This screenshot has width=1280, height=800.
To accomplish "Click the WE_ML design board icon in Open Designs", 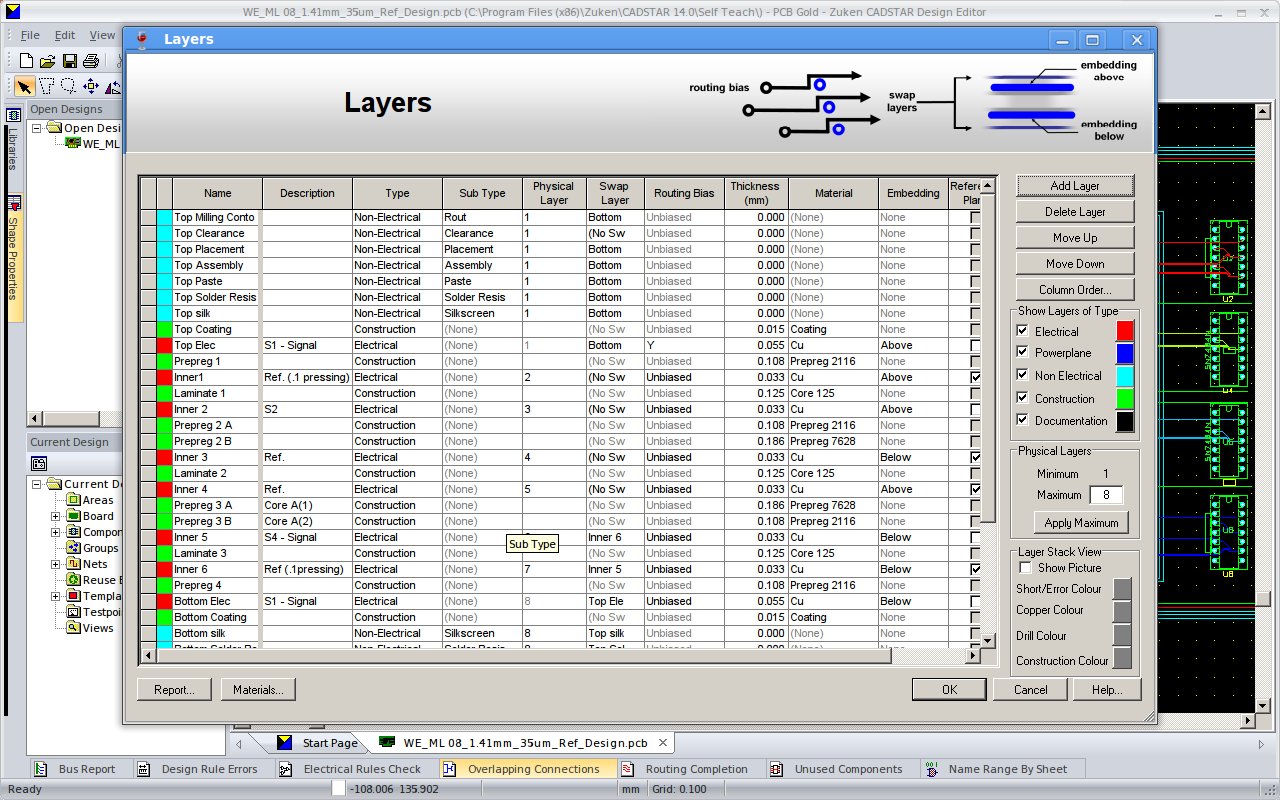I will tap(72, 144).
